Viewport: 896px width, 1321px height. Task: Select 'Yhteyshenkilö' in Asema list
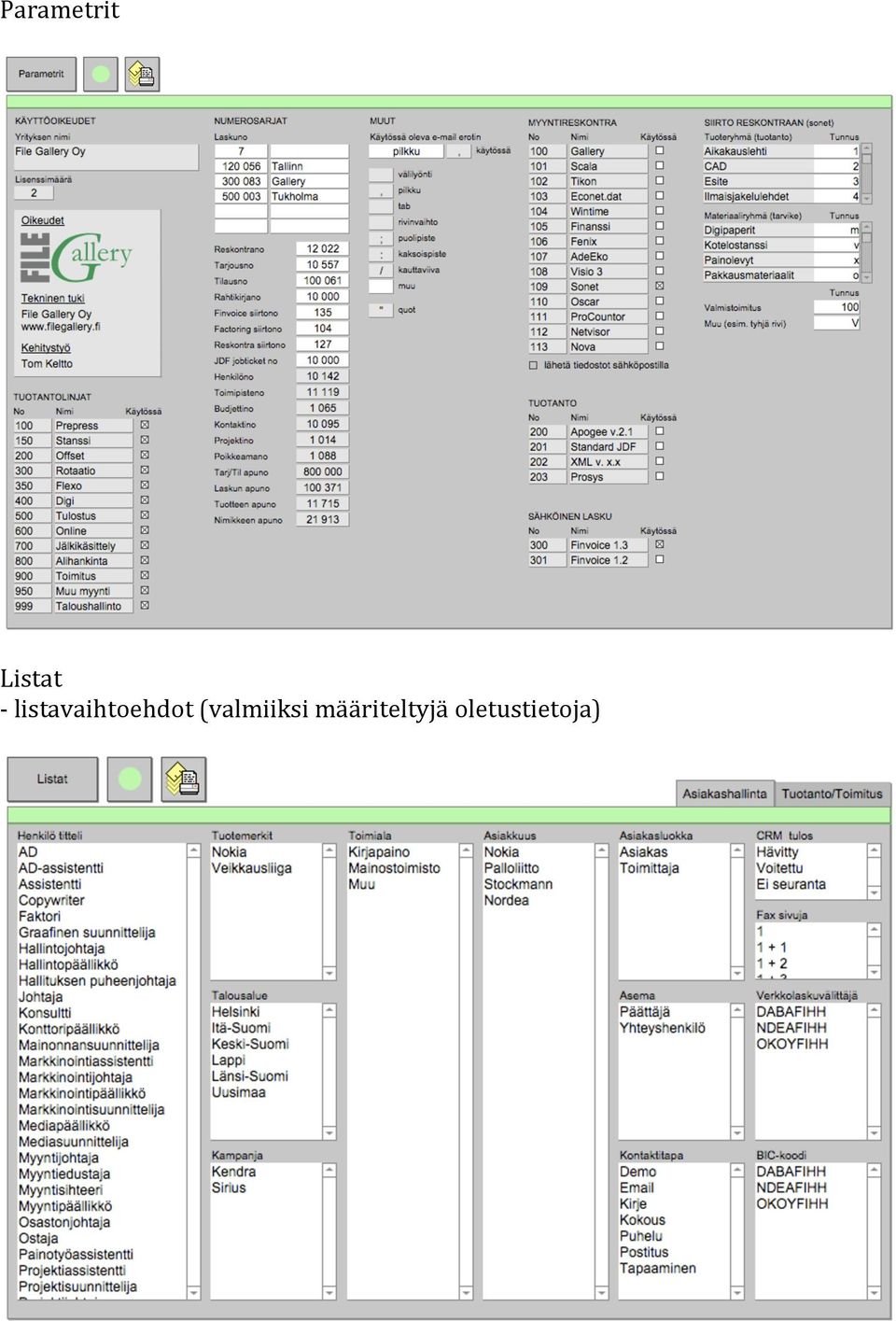click(x=663, y=1027)
